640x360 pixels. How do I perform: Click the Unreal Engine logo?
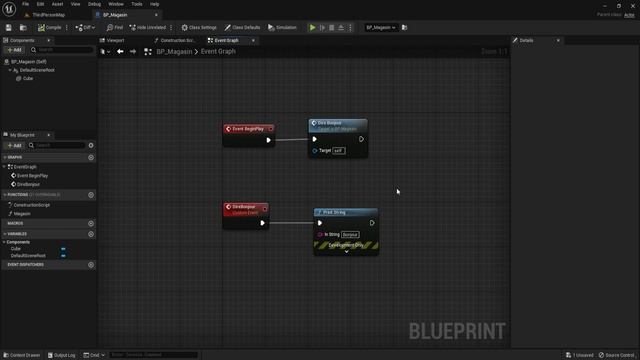(x=9, y=9)
